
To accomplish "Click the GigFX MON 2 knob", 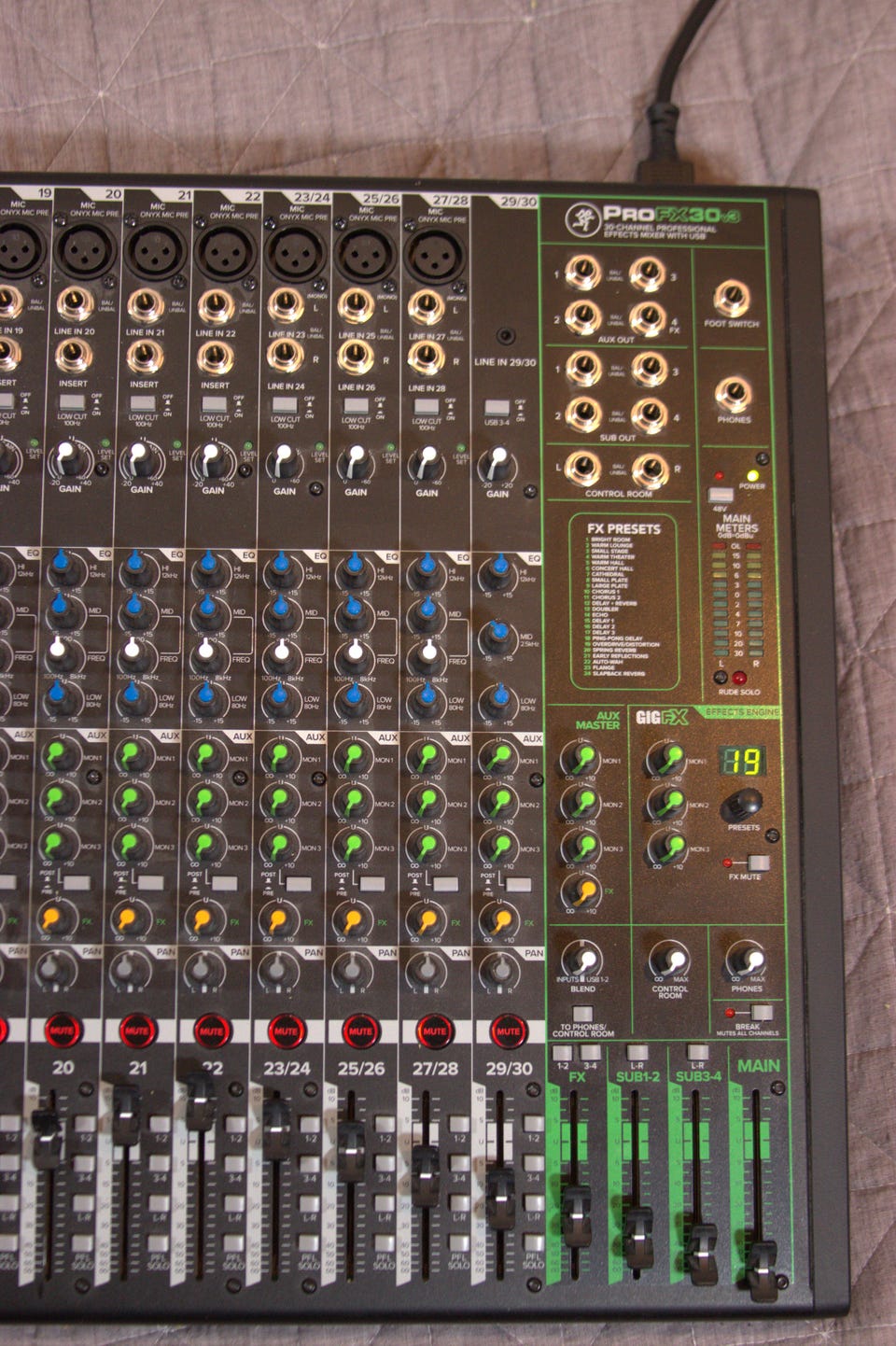I will (668, 803).
